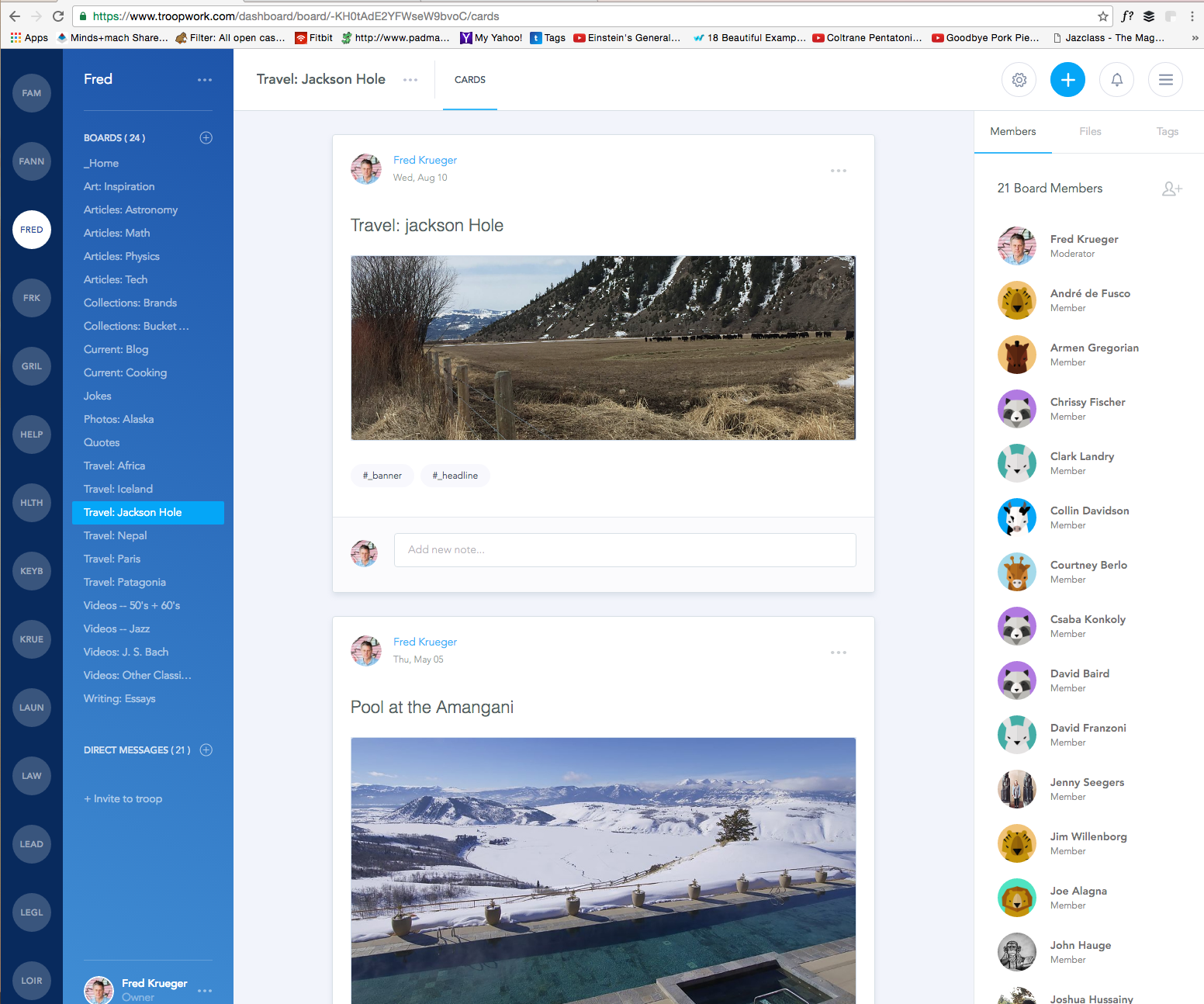Switch to the KRUE troop circle
1204x1004 pixels.
(x=32, y=639)
